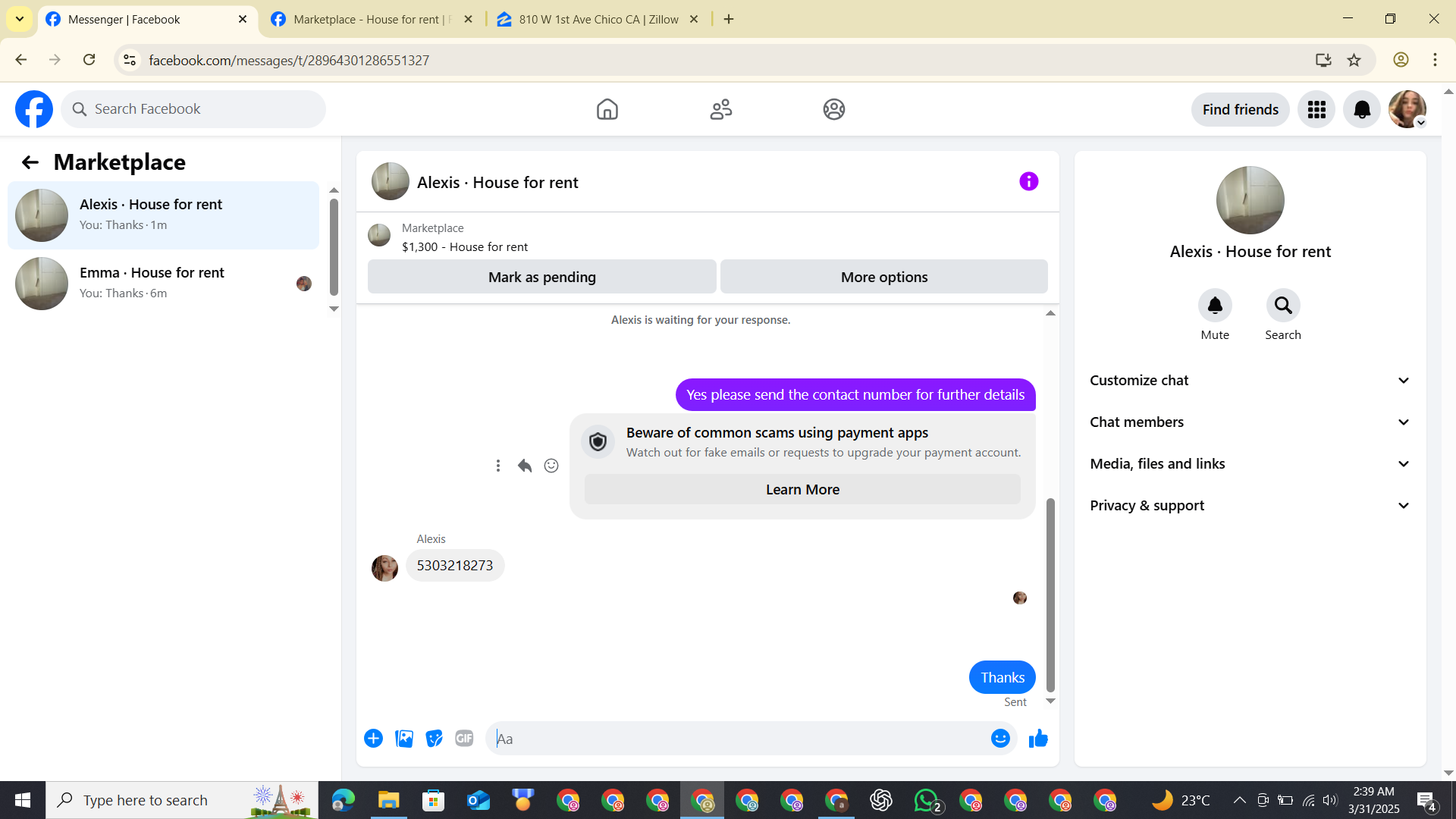Show hidden system tray icons
Image resolution: width=1456 pixels, height=819 pixels.
(1239, 800)
